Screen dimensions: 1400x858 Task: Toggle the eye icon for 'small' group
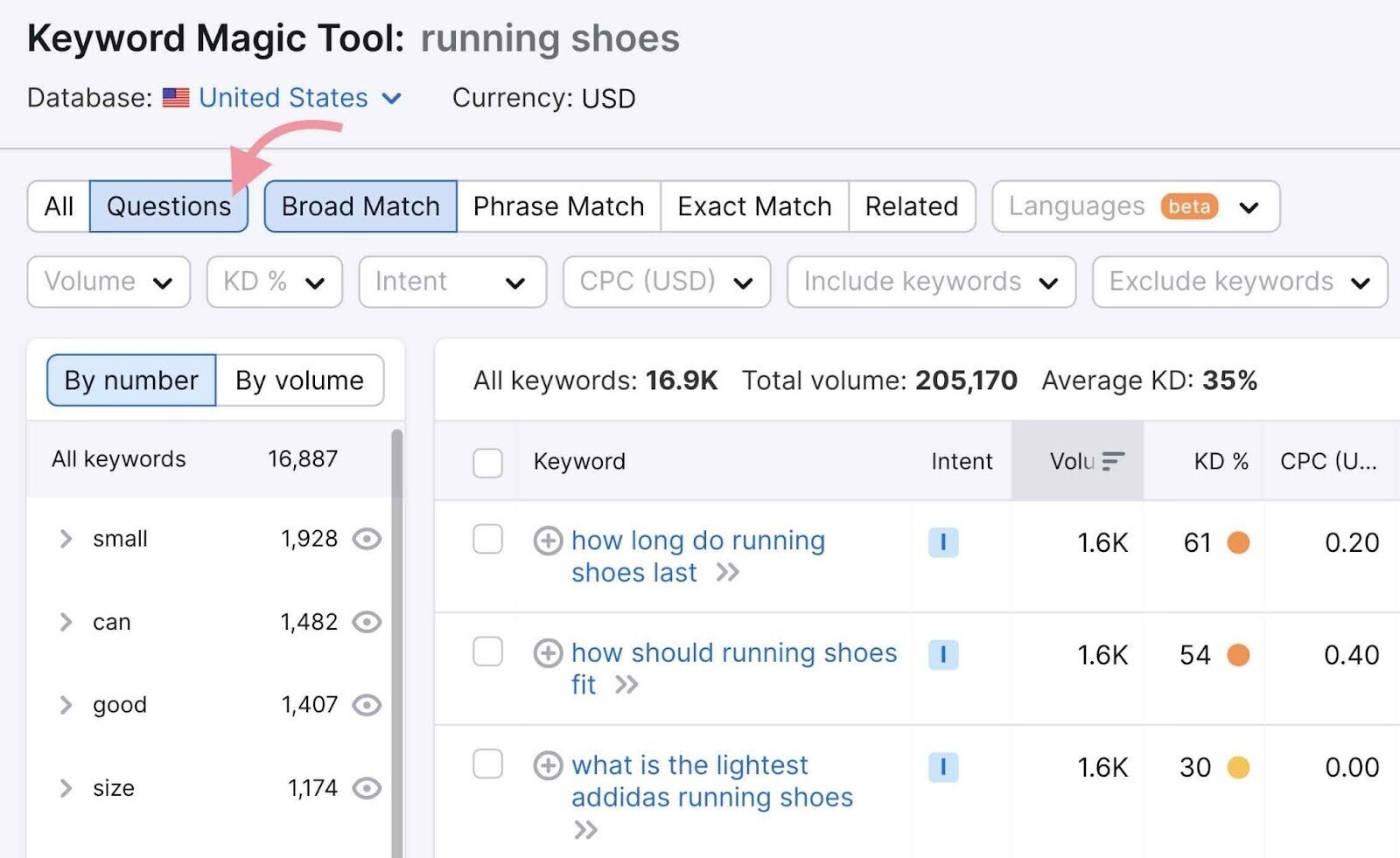coord(367,539)
